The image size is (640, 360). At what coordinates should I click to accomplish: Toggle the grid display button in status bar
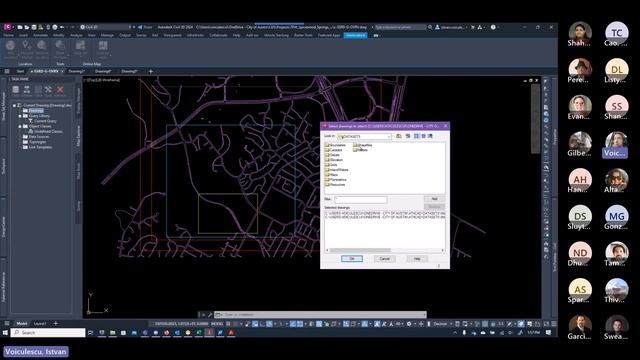point(228,324)
